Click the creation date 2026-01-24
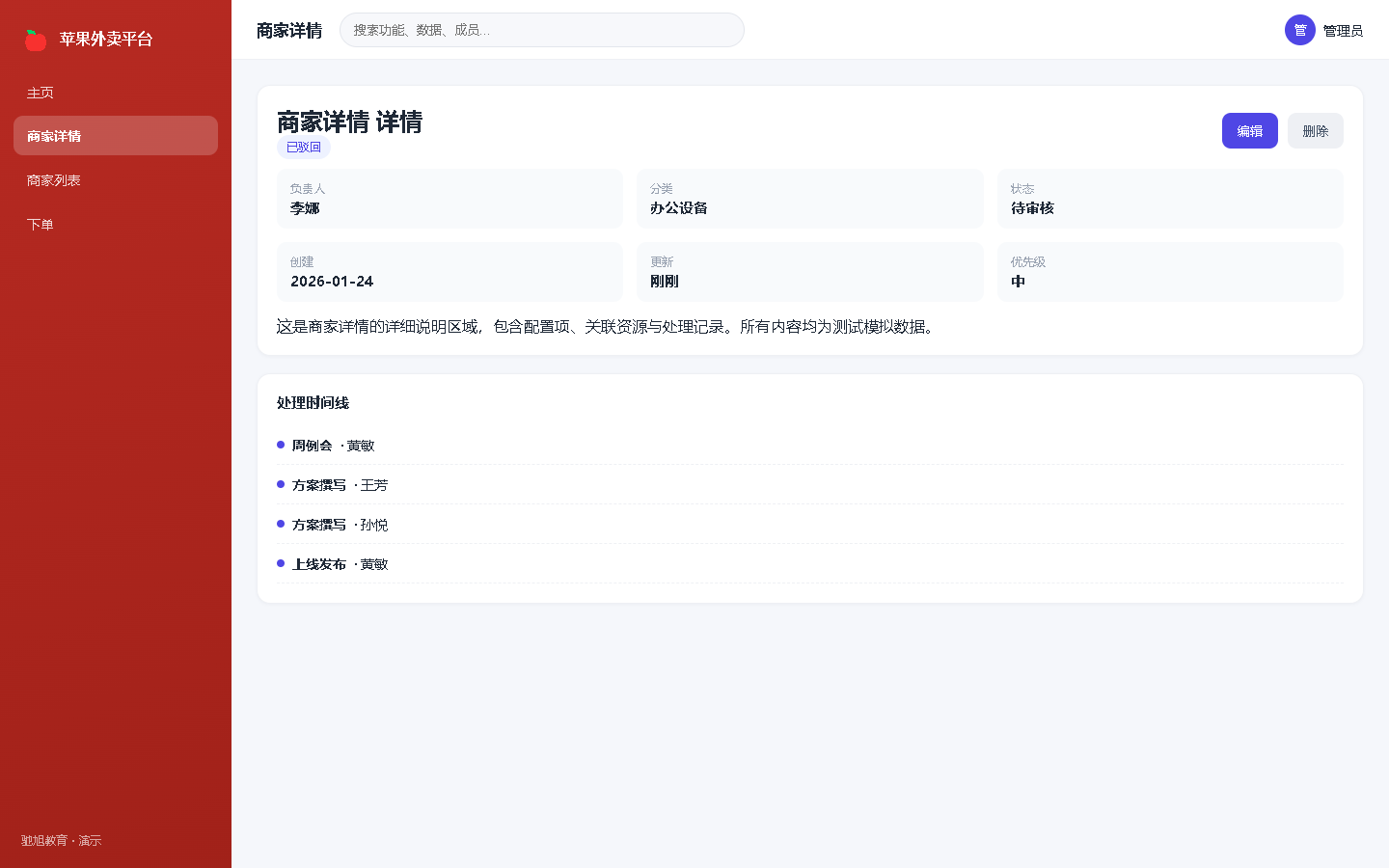This screenshot has width=1389, height=868. (x=332, y=282)
